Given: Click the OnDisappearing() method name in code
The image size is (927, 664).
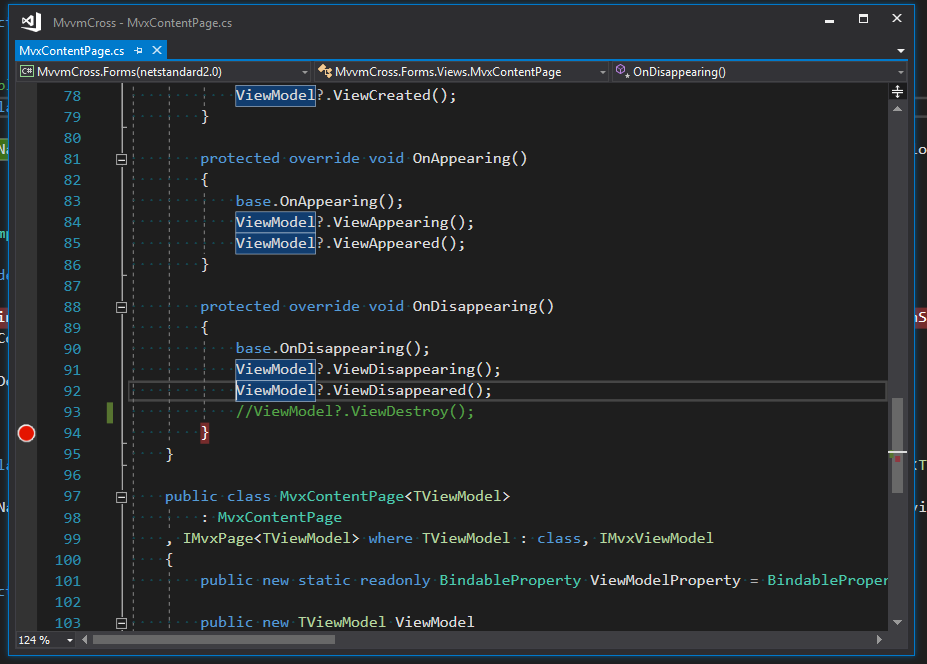Looking at the screenshot, I should click(483, 306).
